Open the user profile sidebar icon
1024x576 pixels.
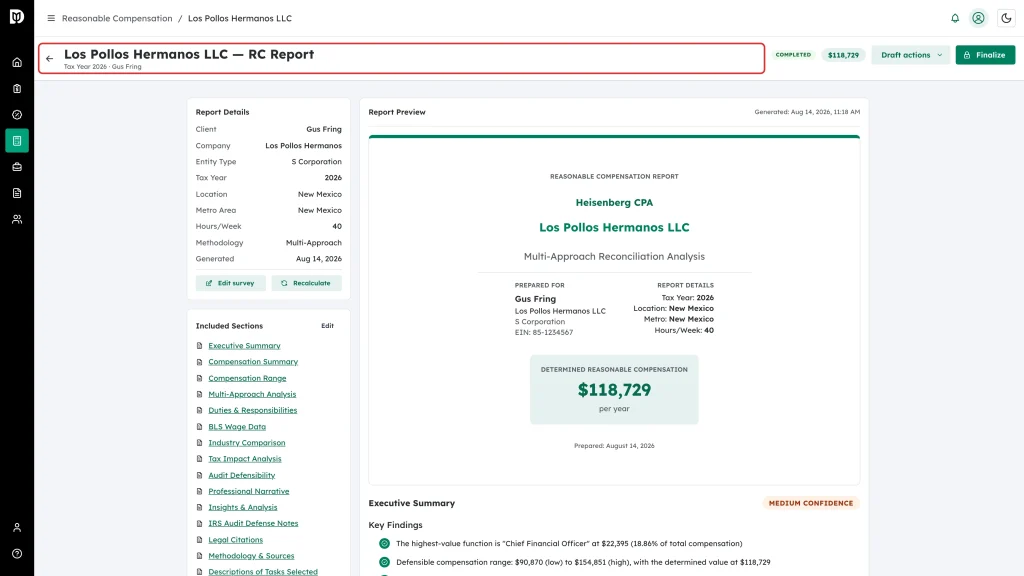[17, 528]
